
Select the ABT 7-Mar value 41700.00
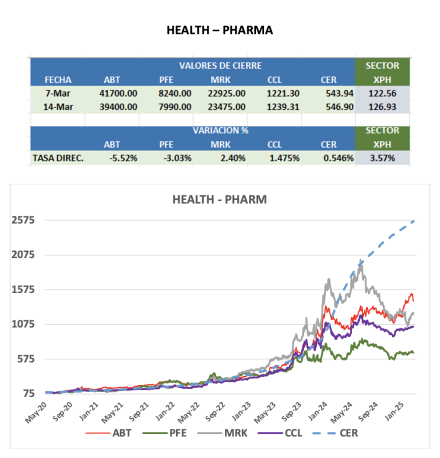(118, 93)
